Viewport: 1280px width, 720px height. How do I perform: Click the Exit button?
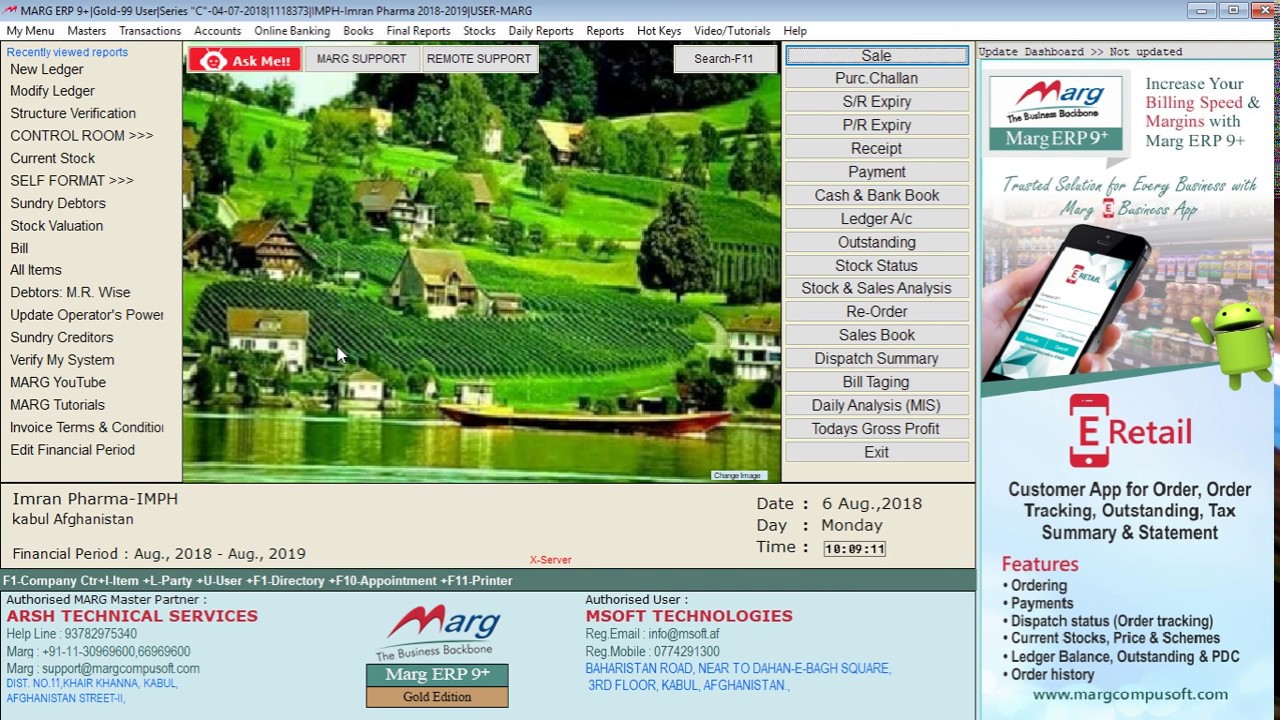[877, 452]
